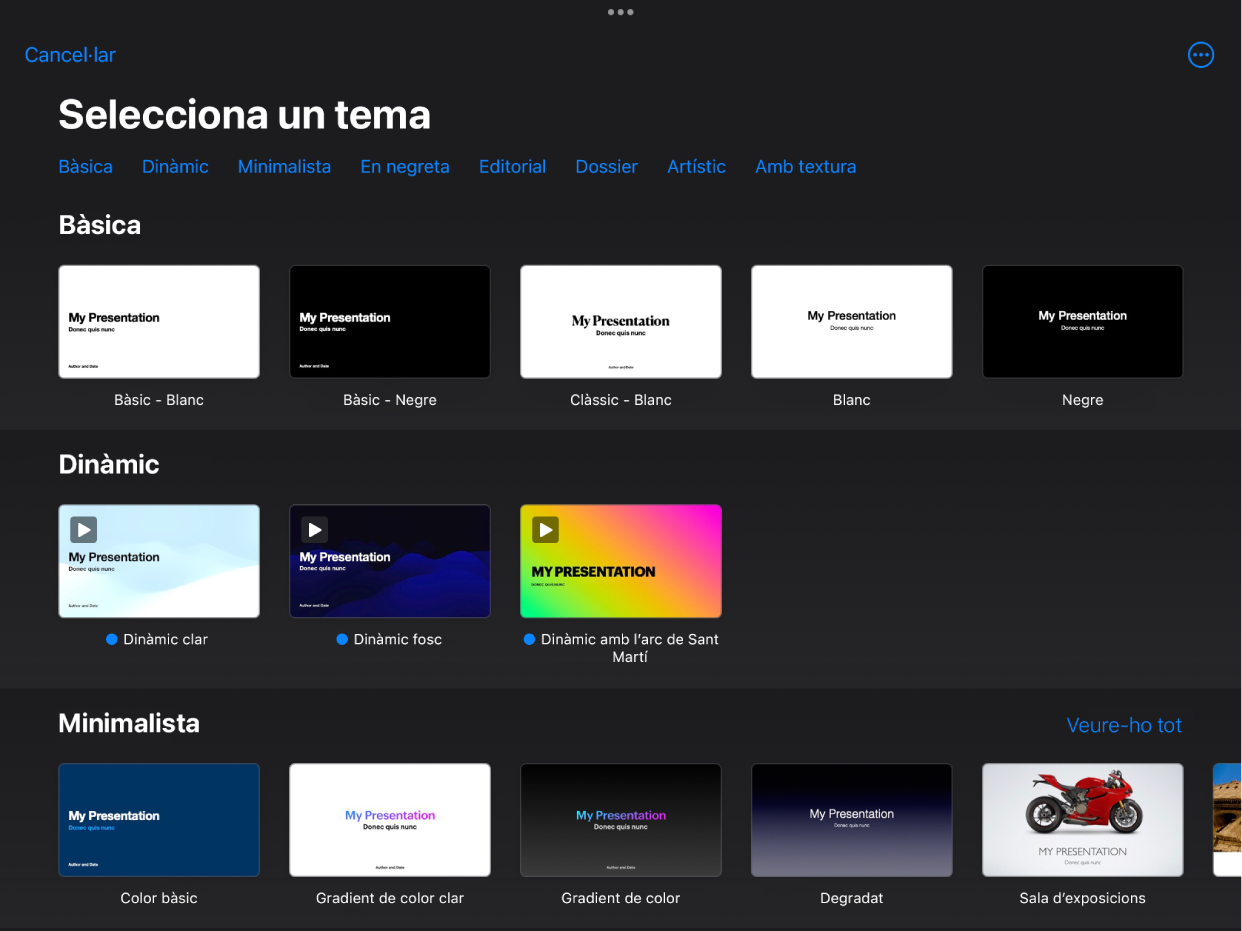Viewport: 1242px width, 931px height.
Task: Jump to Amb textura category tab
Action: click(805, 167)
